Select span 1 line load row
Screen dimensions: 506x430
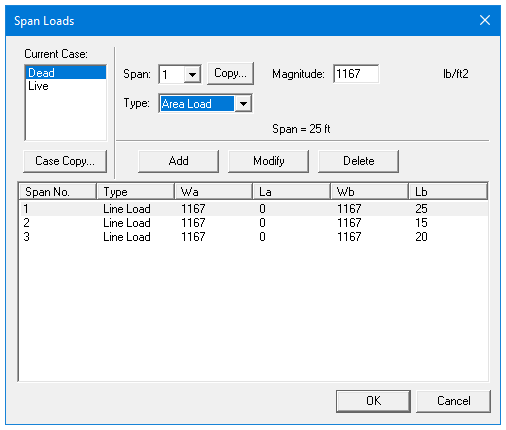point(254,209)
